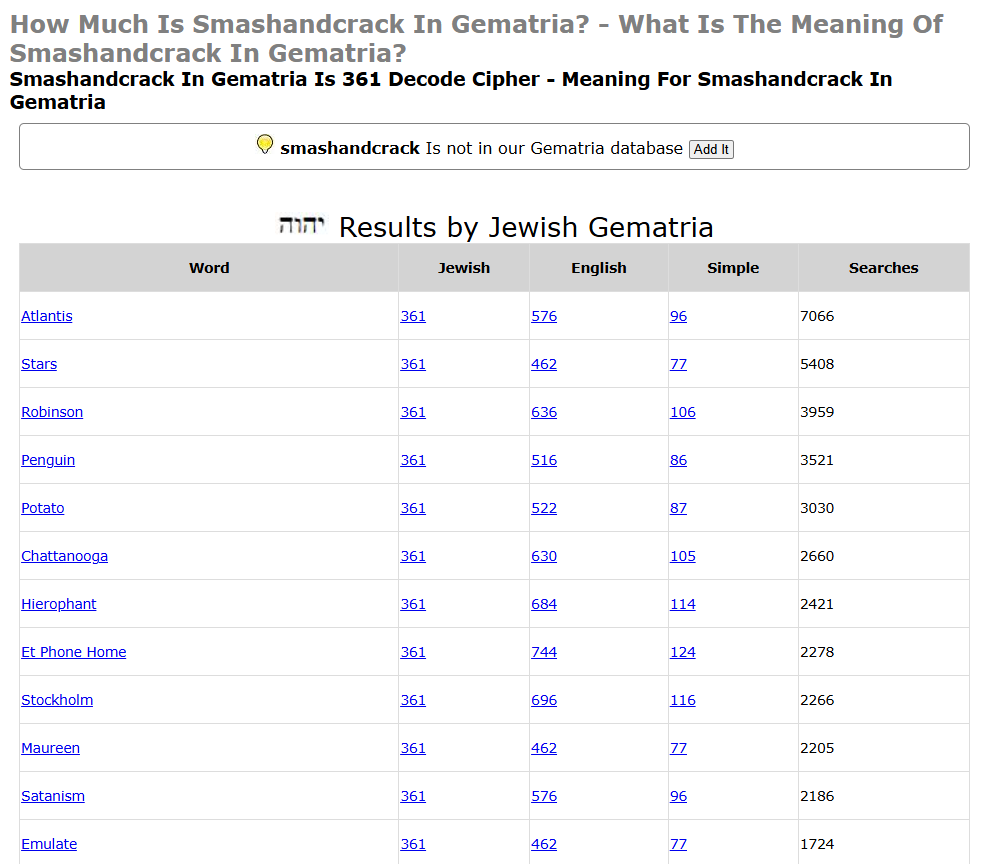Open the Hierophant word link
995x864 pixels.
click(x=59, y=605)
